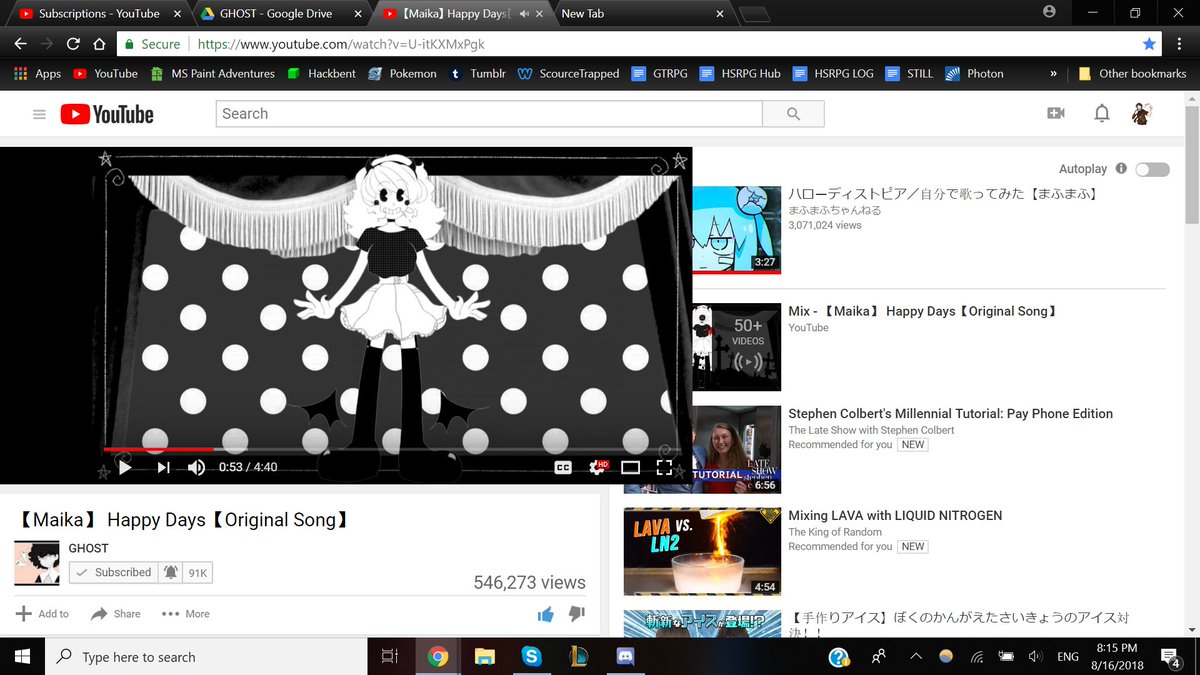This screenshot has height=675, width=1200.
Task: Open the Chrome menu (three dots)
Action: (x=1179, y=44)
